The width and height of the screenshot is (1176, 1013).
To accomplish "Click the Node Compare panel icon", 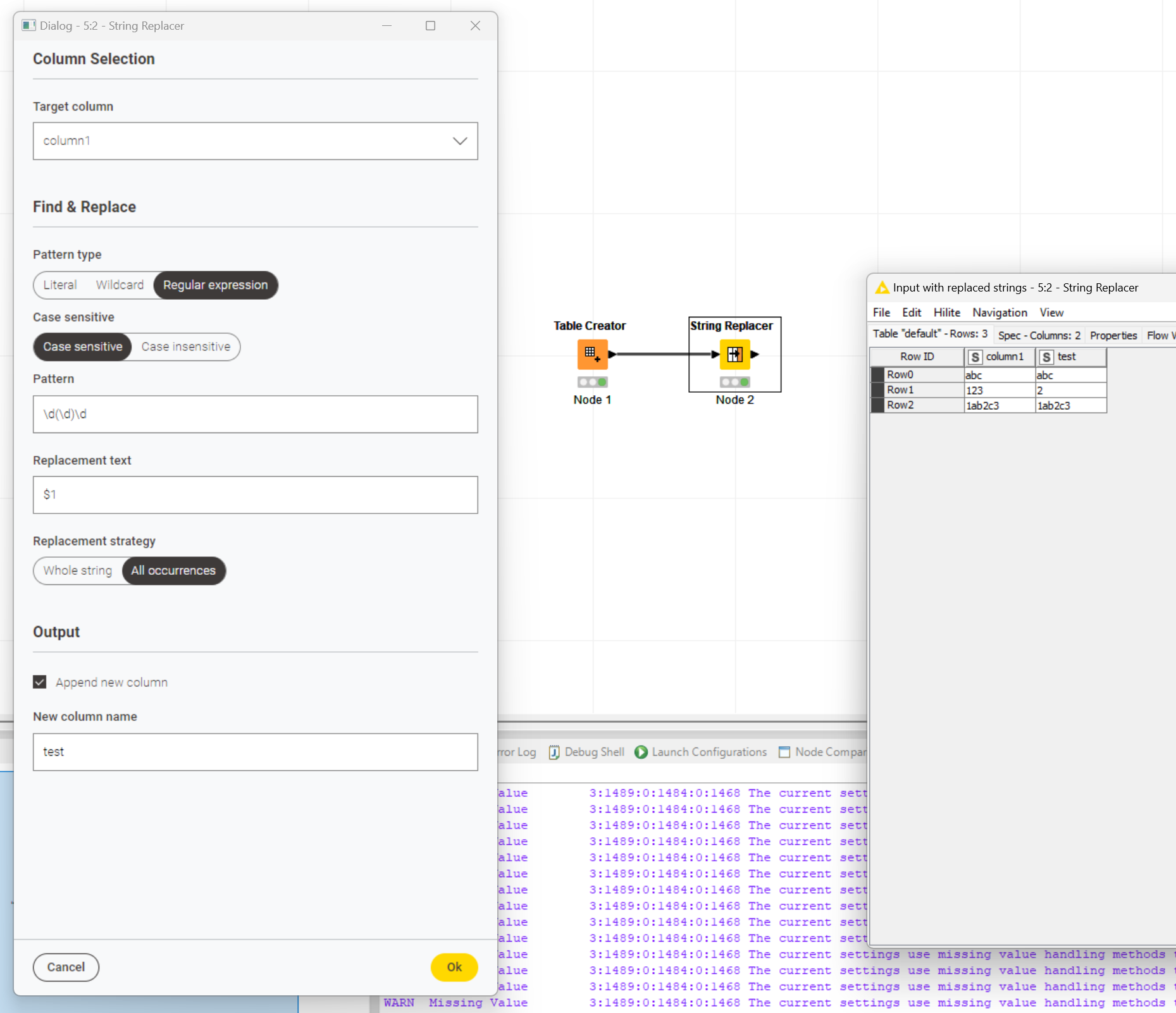I will [x=784, y=752].
